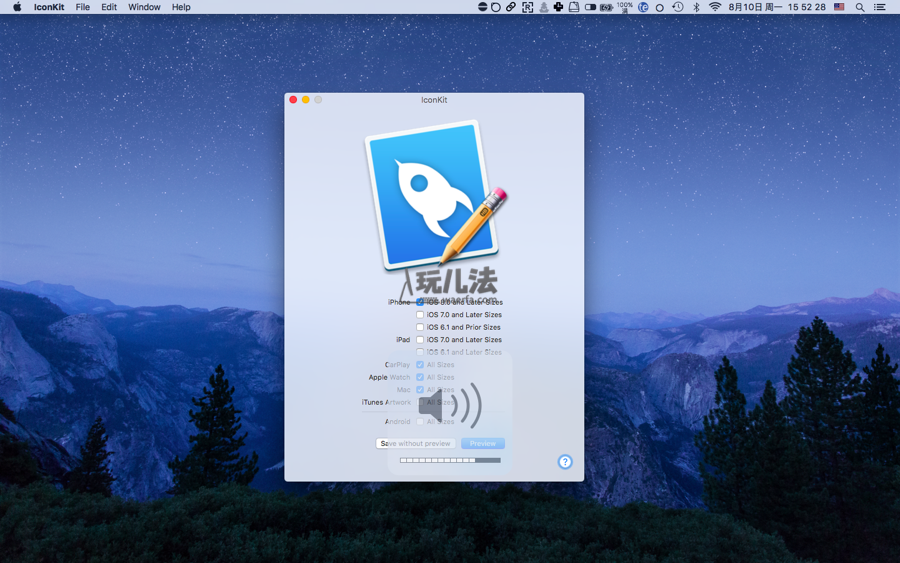Check iPhone iOS 7.0 and Later Sizes

[420, 314]
